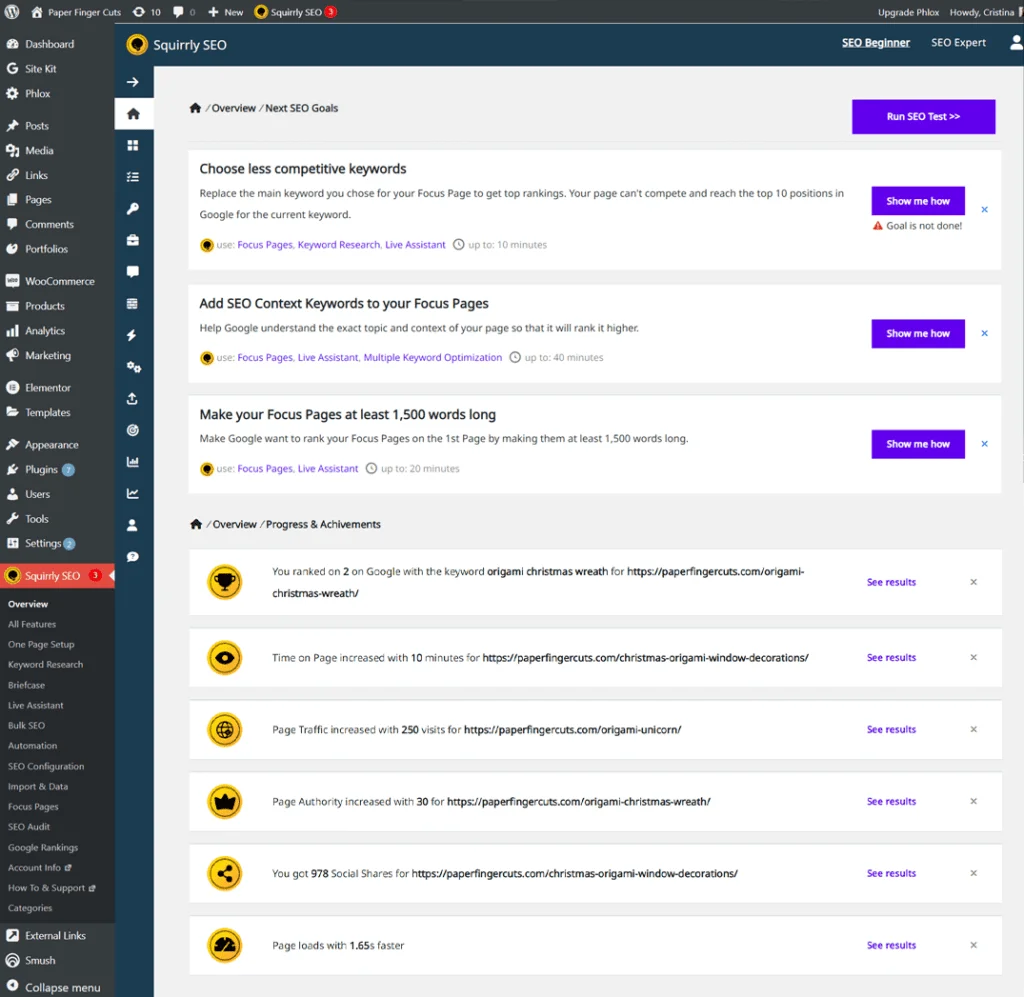Screen dimensions: 1024x997
Task: Click the user profile icon in Squirrly header
Action: click(1016, 43)
